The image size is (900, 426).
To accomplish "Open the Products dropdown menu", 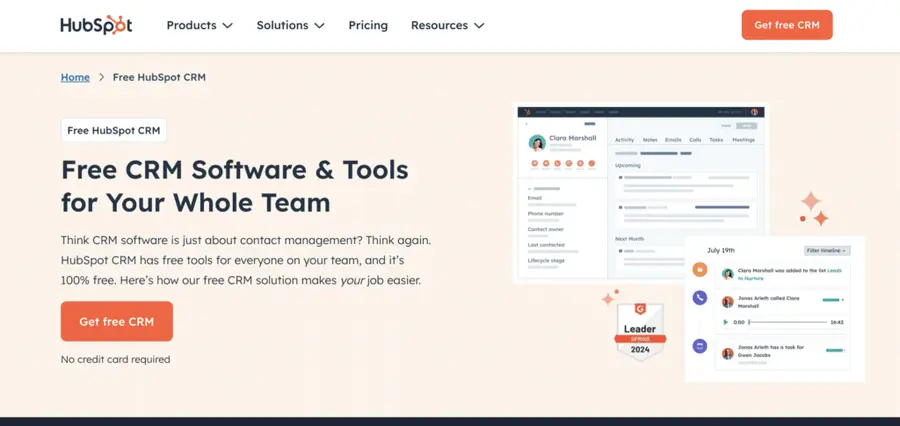I will 200,25.
